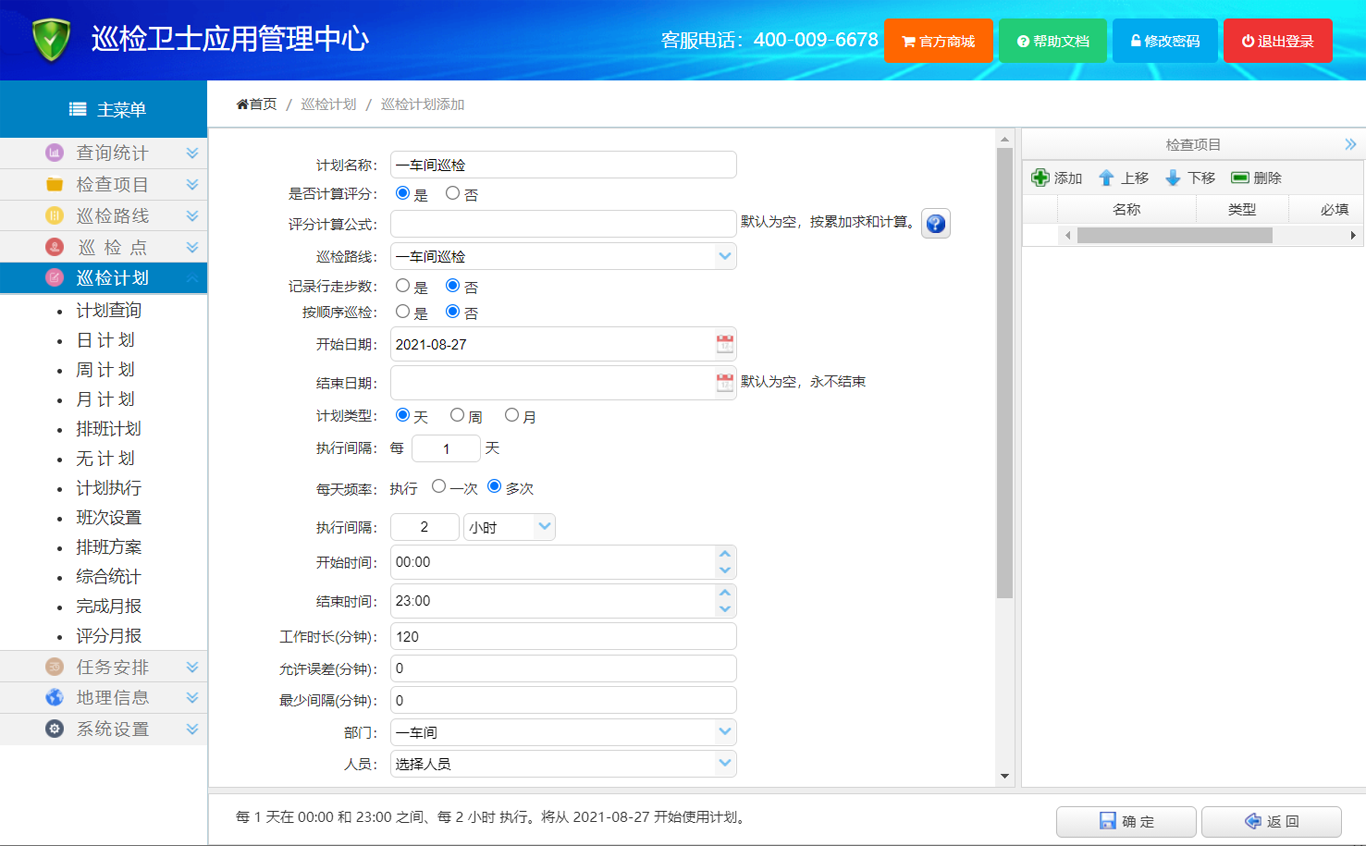
Task: Expand the Task Arrangement menu section
Action: point(112,667)
